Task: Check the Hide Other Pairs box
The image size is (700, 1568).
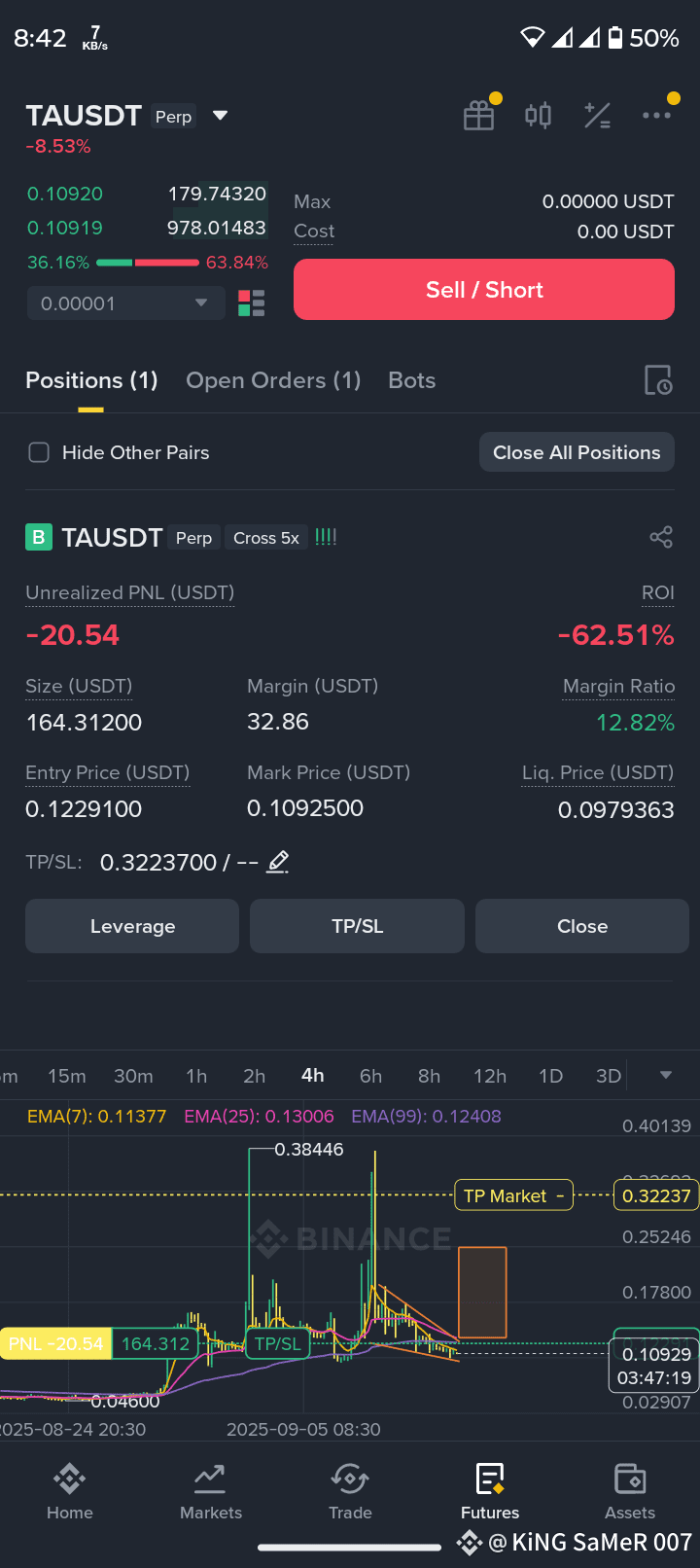Action: tap(39, 452)
